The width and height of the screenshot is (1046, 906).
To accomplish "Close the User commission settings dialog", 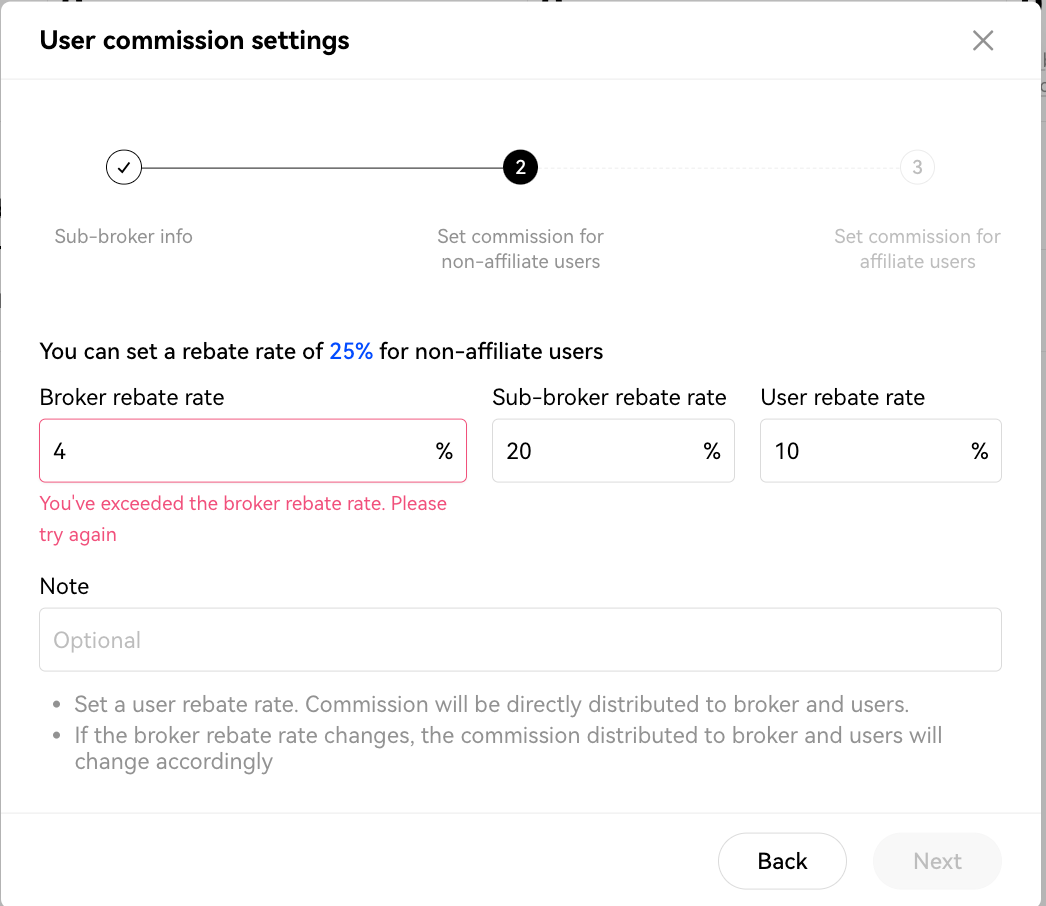I will 983,40.
